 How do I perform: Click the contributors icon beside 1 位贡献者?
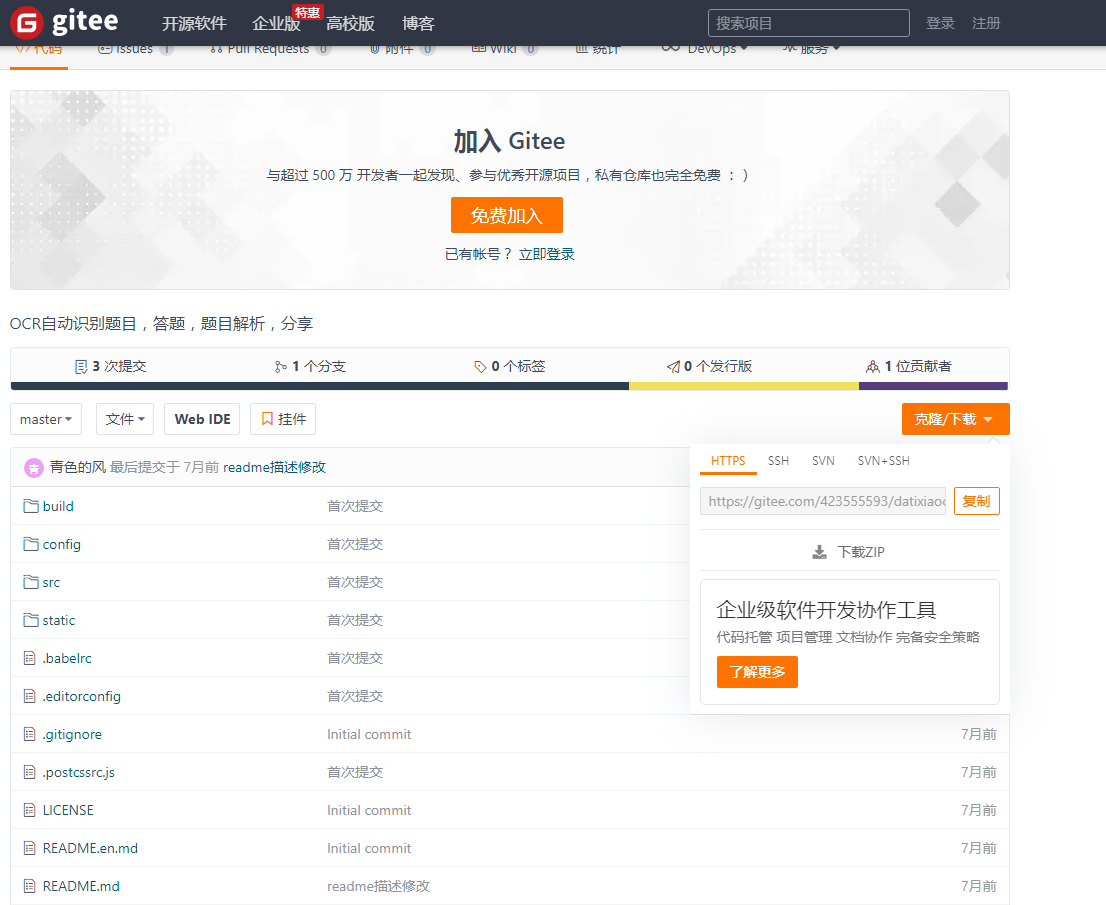click(872, 366)
